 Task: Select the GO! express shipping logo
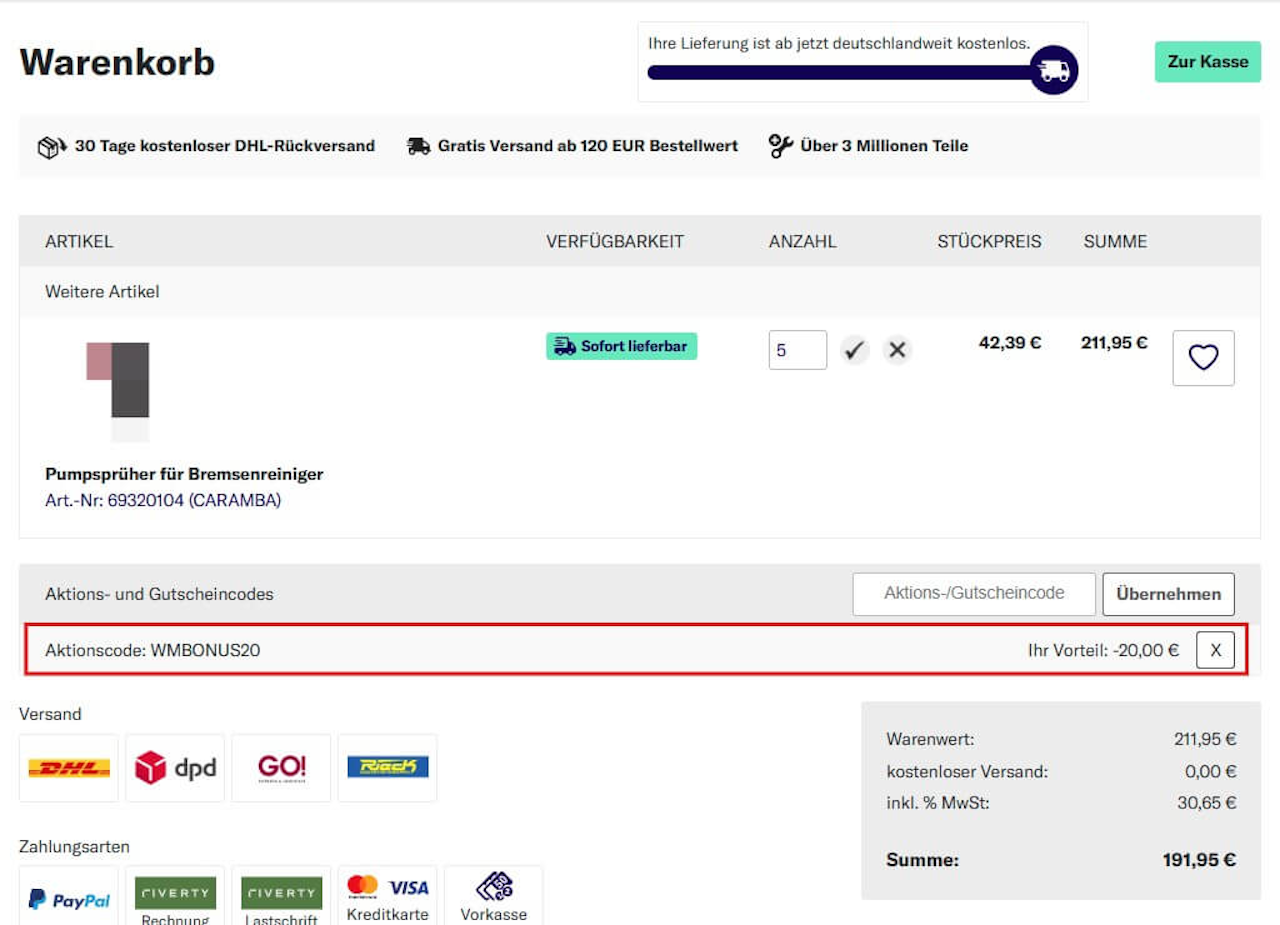[281, 768]
